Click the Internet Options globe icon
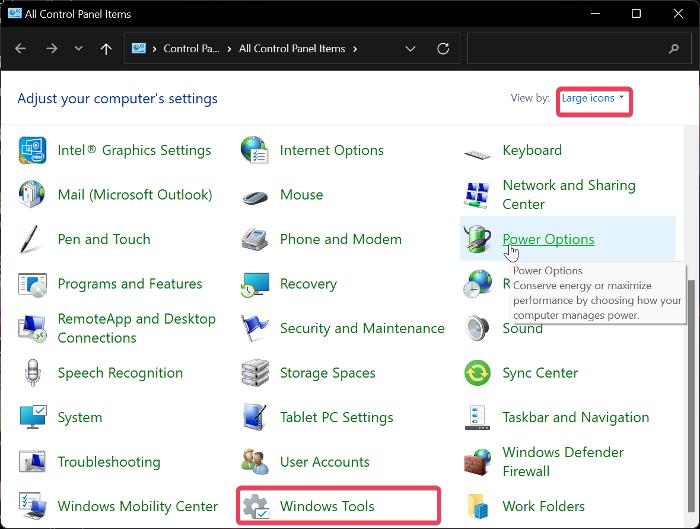700x529 pixels. [x=254, y=150]
